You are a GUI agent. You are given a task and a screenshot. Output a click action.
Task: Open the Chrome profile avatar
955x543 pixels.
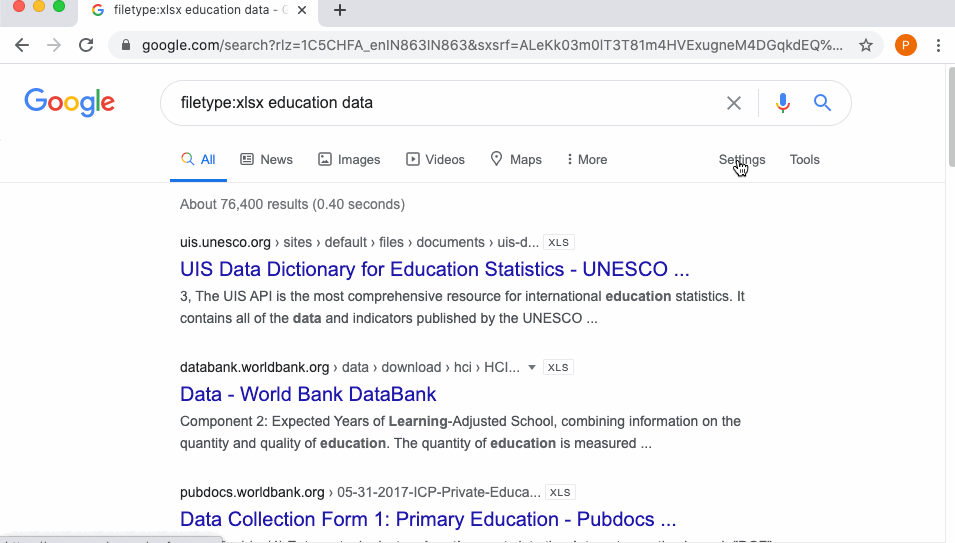pos(905,45)
